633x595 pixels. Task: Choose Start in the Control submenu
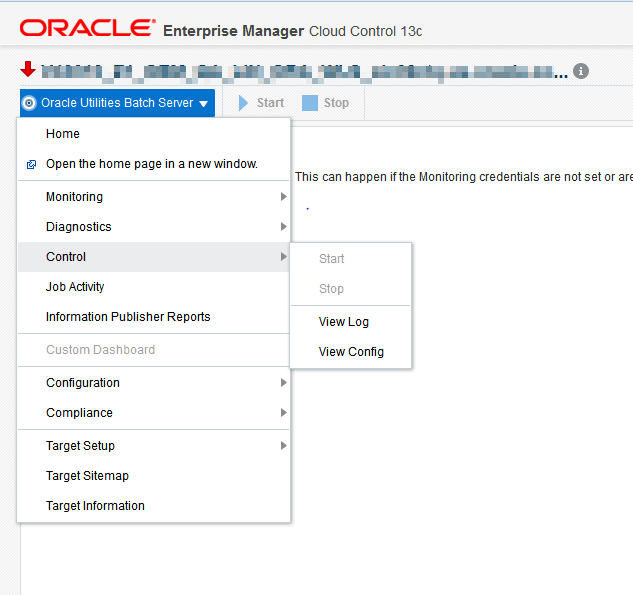(350, 258)
